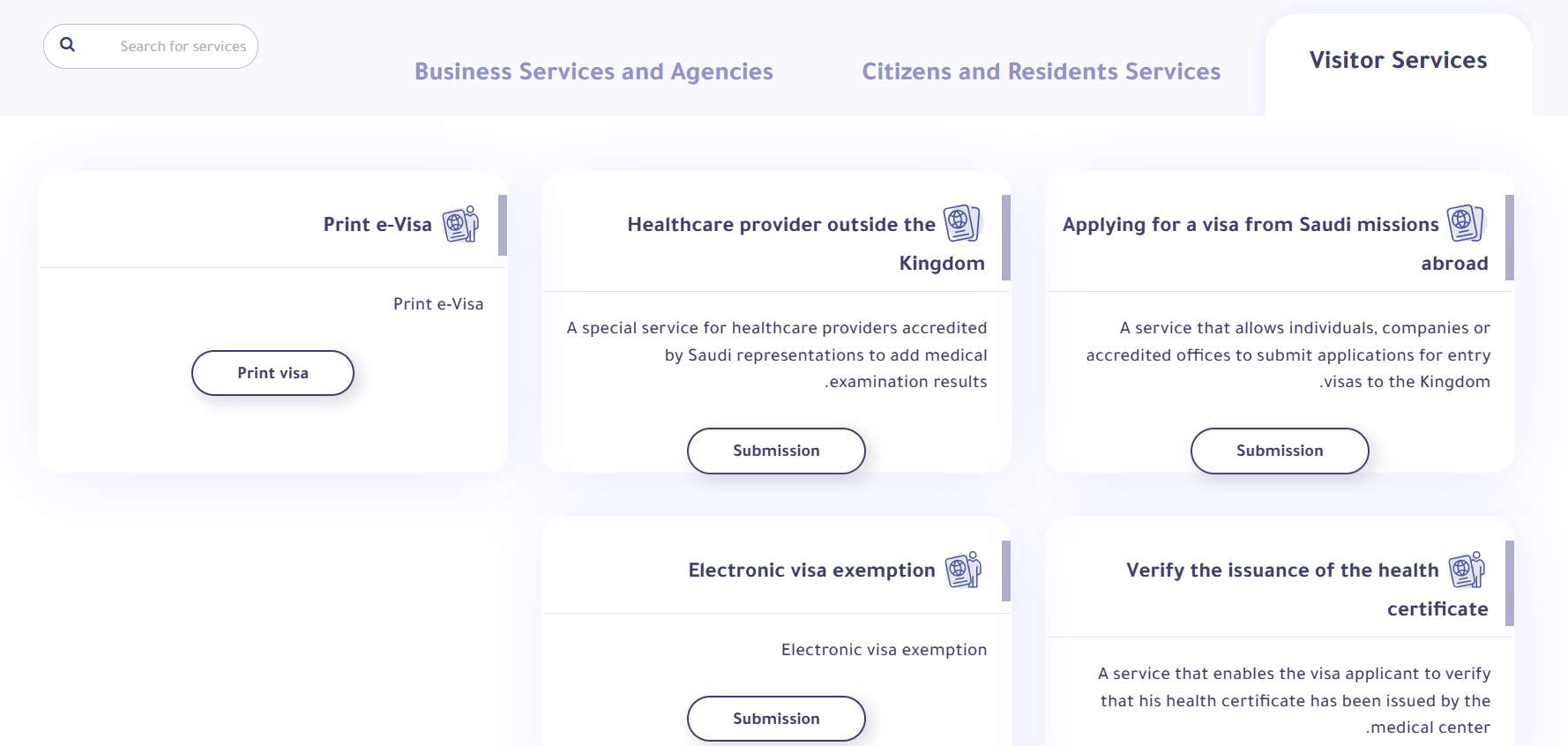Click the Saudi missions visa passport icon
1568x746 pixels.
(x=1467, y=223)
